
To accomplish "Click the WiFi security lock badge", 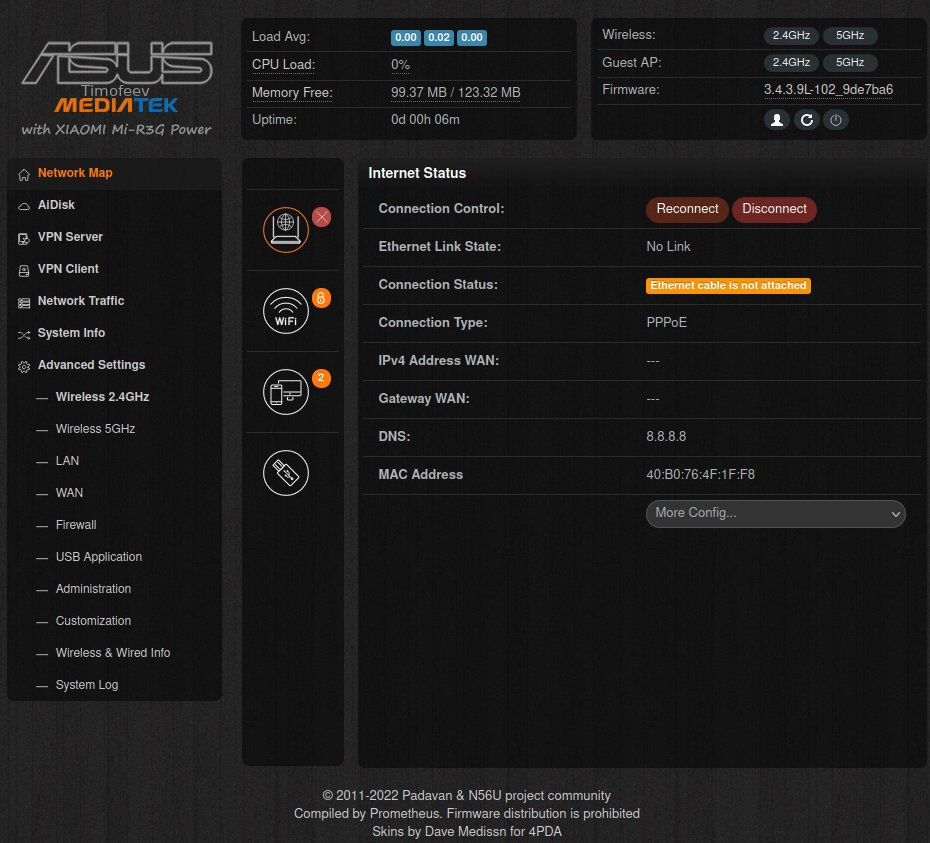I will point(321,298).
